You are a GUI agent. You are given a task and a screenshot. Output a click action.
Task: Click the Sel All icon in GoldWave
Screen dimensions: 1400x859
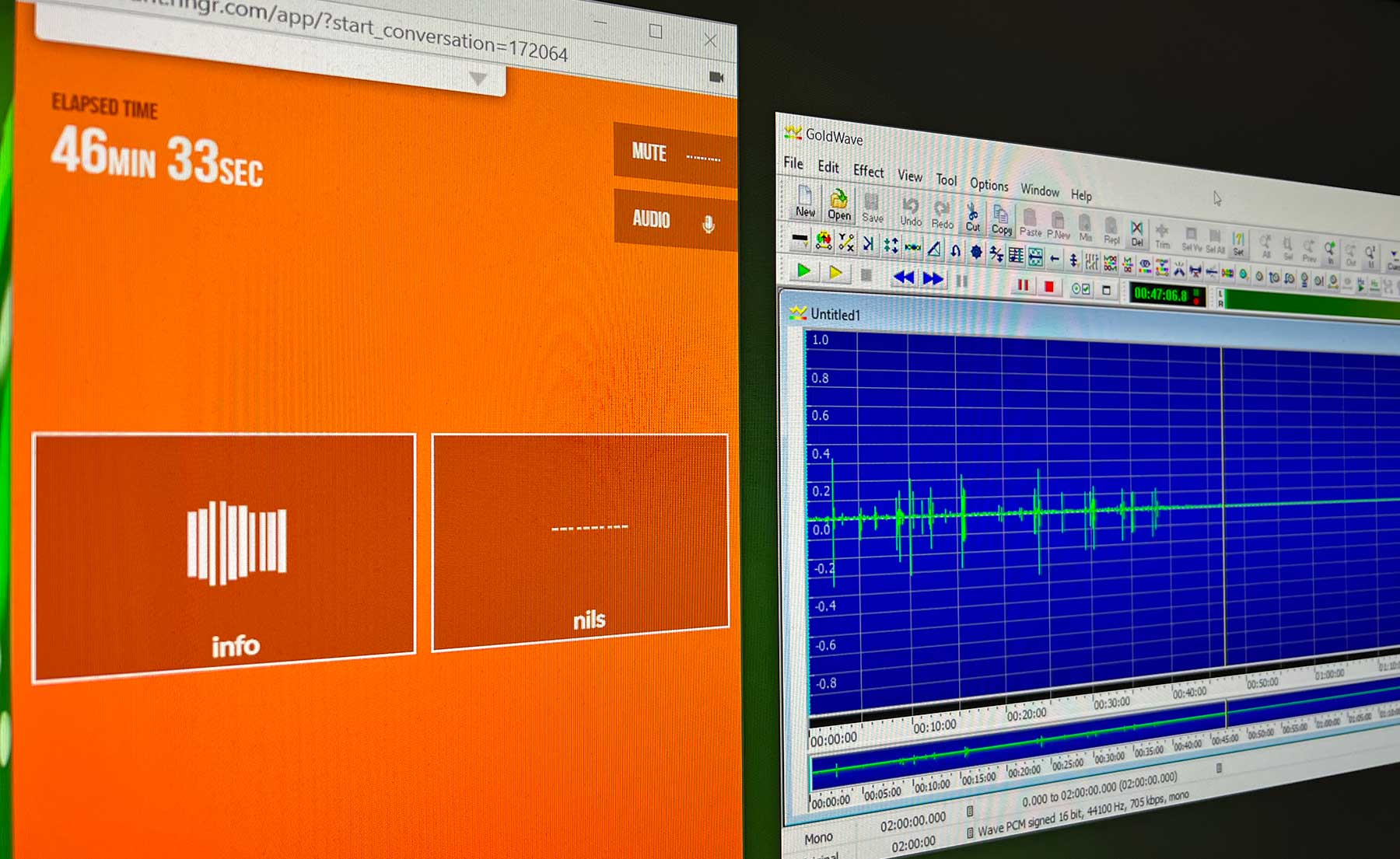(x=1215, y=241)
